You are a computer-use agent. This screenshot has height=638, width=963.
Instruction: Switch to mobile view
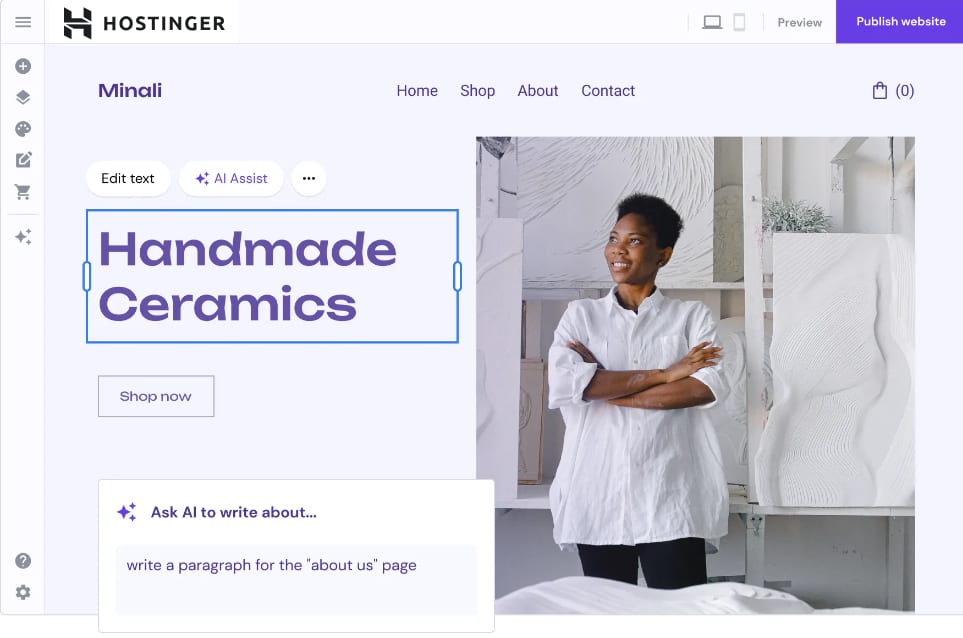tap(739, 23)
